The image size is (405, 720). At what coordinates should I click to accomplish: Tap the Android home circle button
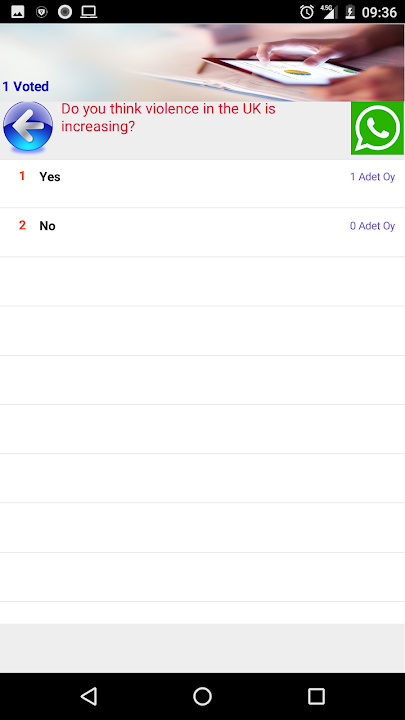pos(202,696)
